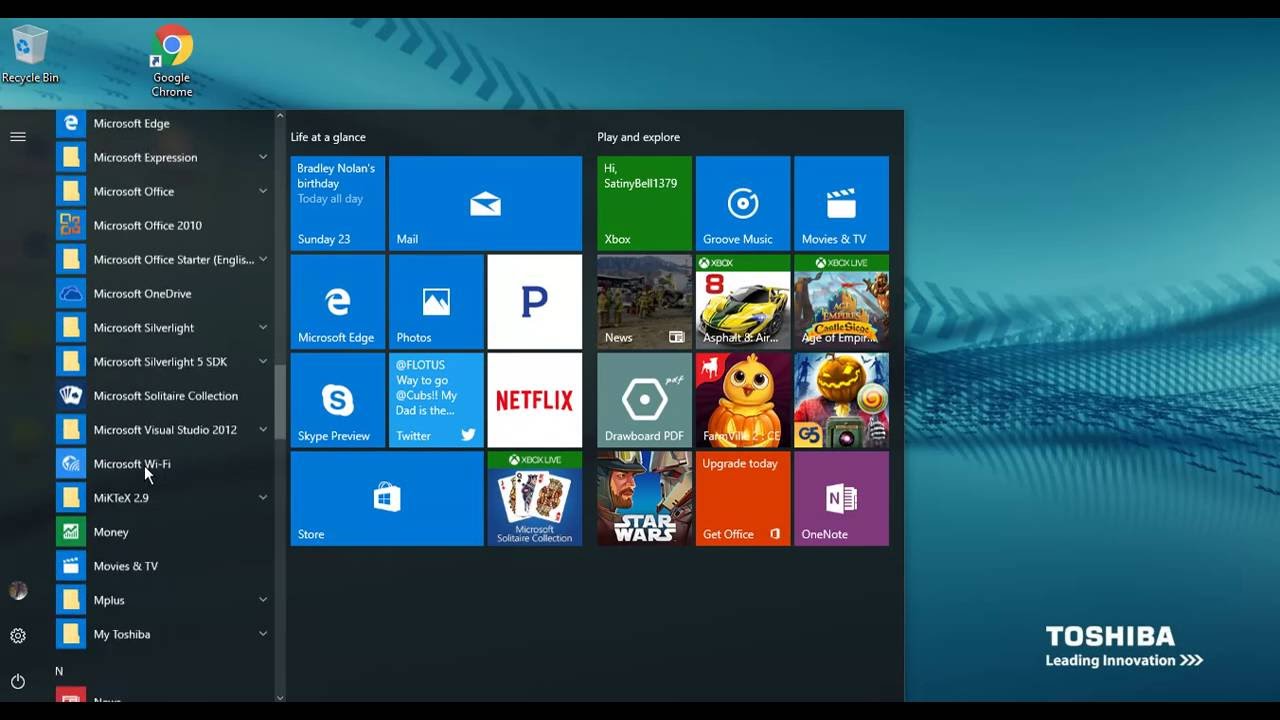This screenshot has width=1280, height=720.
Task: Open the Money app
Action: (x=164, y=531)
